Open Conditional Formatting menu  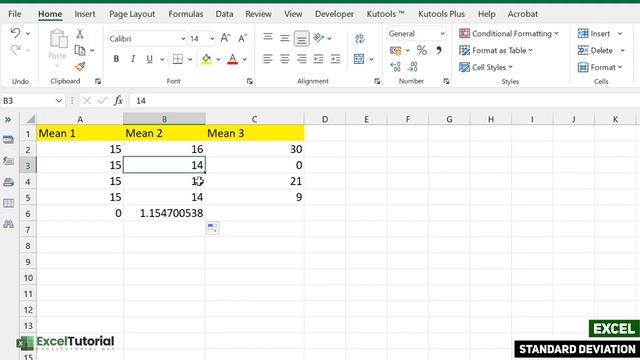tap(509, 33)
